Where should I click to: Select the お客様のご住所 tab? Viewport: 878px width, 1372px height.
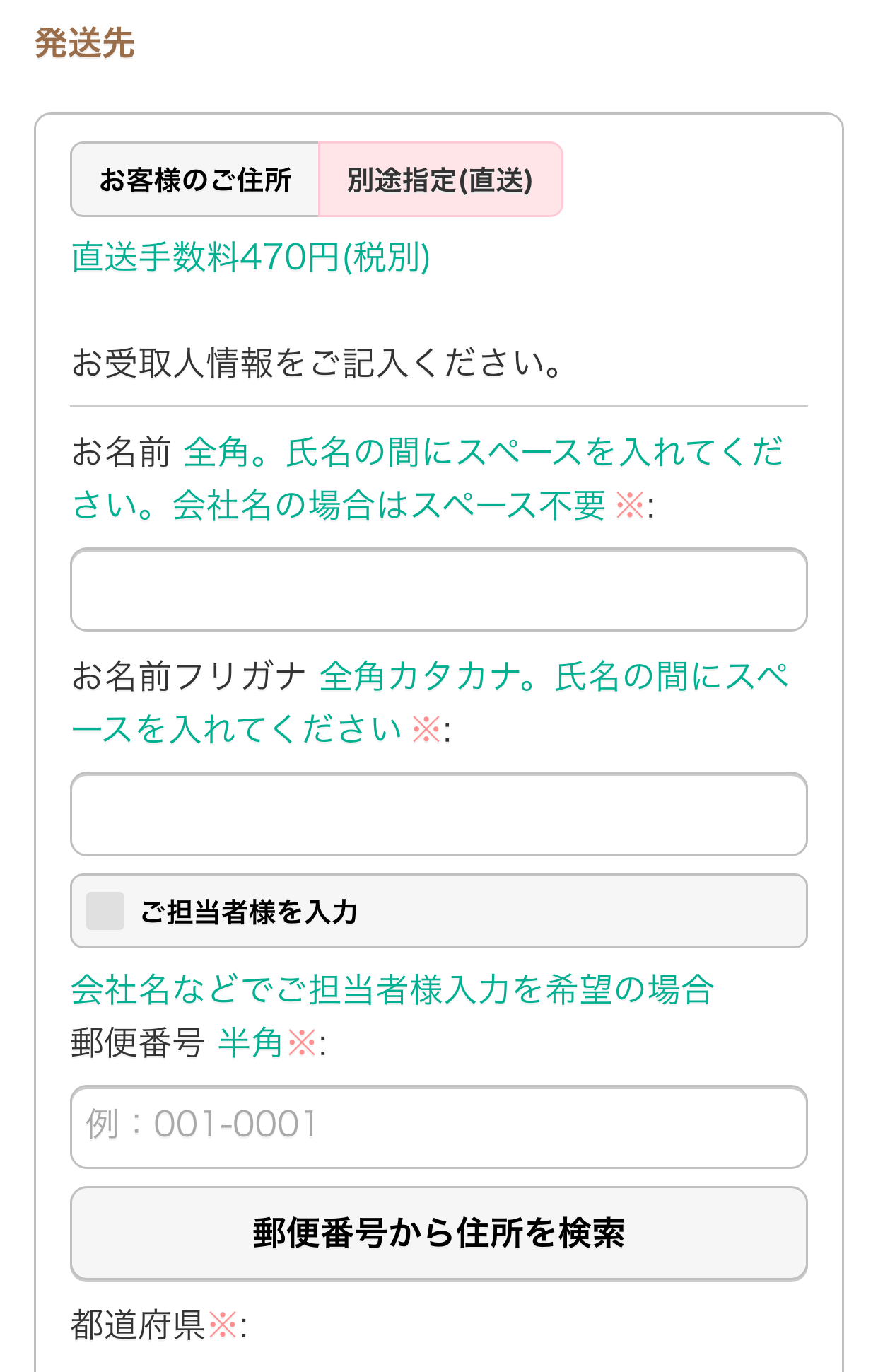point(195,180)
